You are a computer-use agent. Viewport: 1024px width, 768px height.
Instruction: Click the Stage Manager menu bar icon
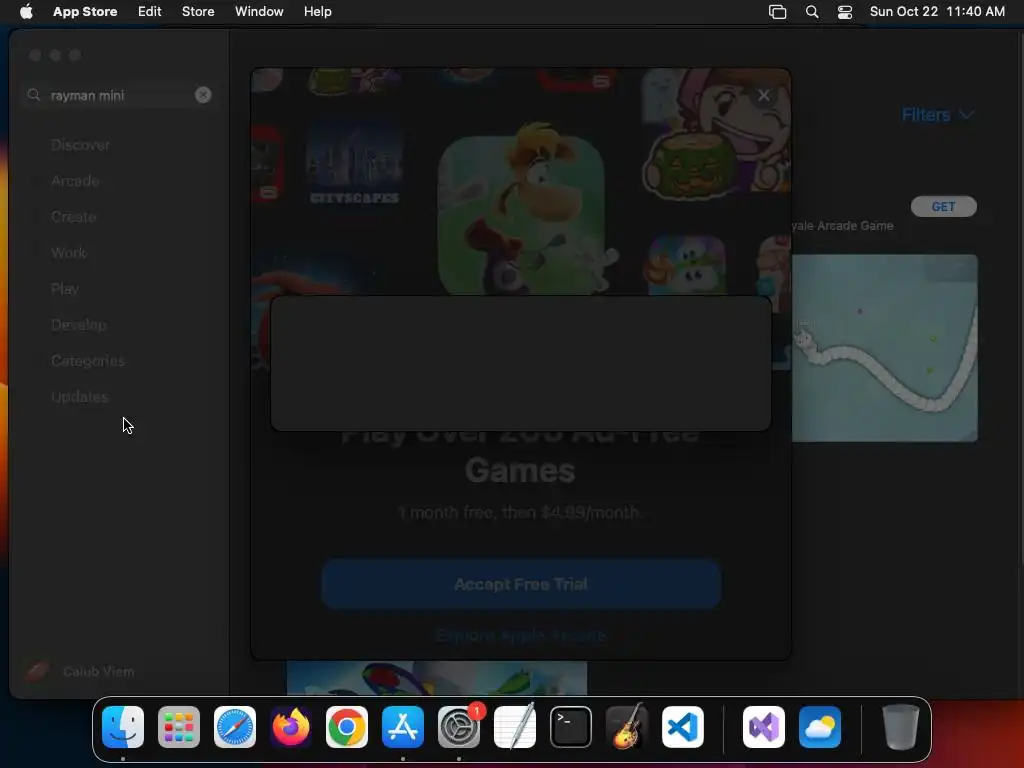point(777,12)
